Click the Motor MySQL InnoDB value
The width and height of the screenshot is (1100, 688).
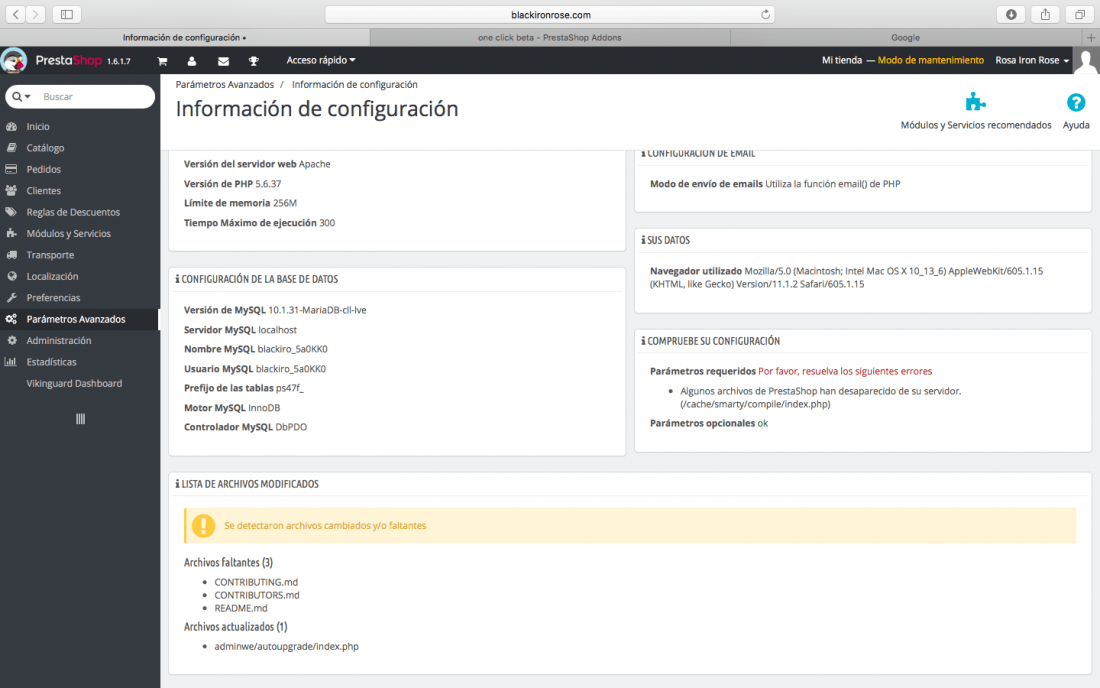pyautogui.click(x=264, y=407)
